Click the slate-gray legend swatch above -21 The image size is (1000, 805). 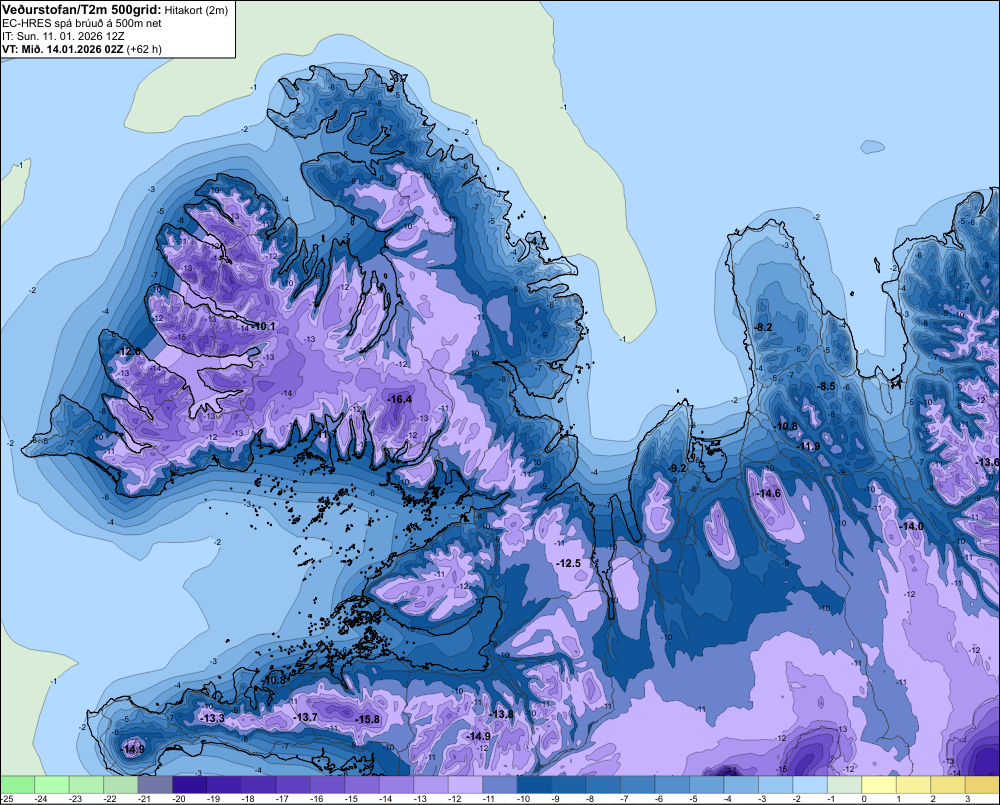[x=155, y=785]
